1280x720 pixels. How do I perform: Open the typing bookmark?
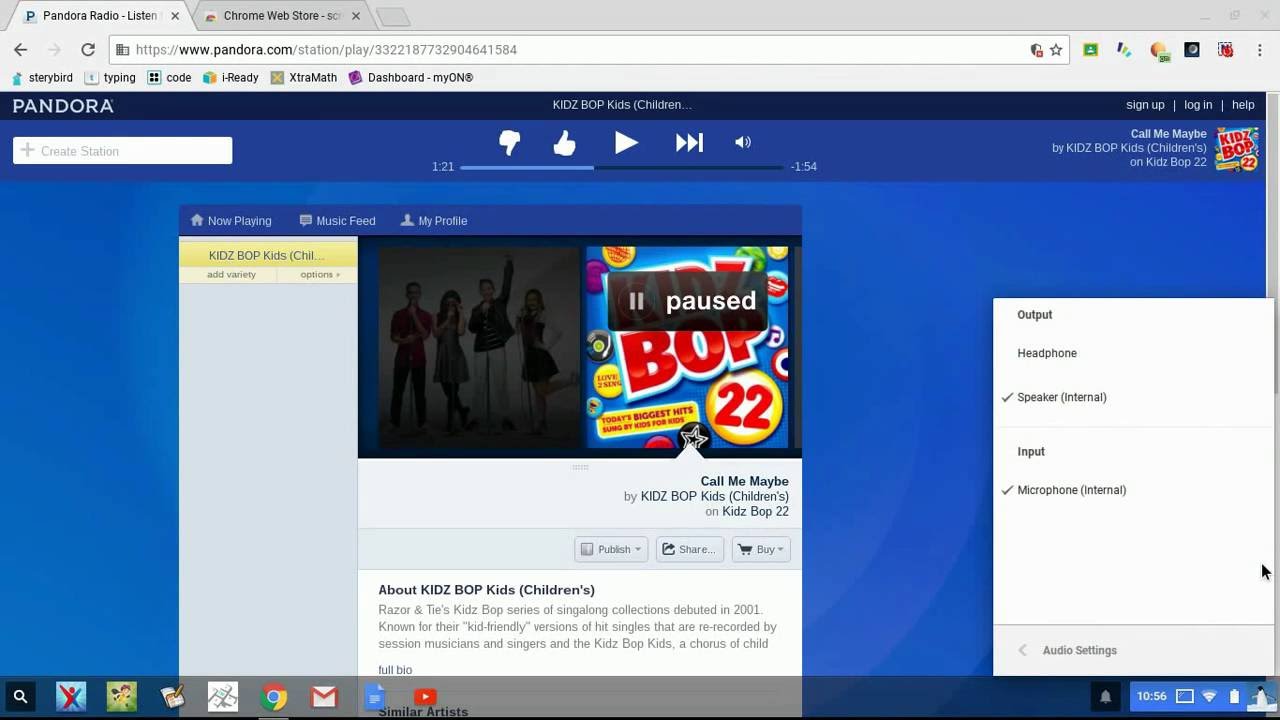pyautogui.click(x=110, y=77)
